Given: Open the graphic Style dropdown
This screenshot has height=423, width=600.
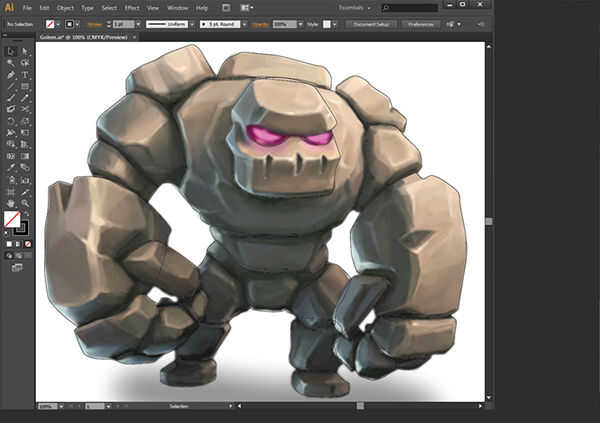Looking at the screenshot, I should 335,24.
